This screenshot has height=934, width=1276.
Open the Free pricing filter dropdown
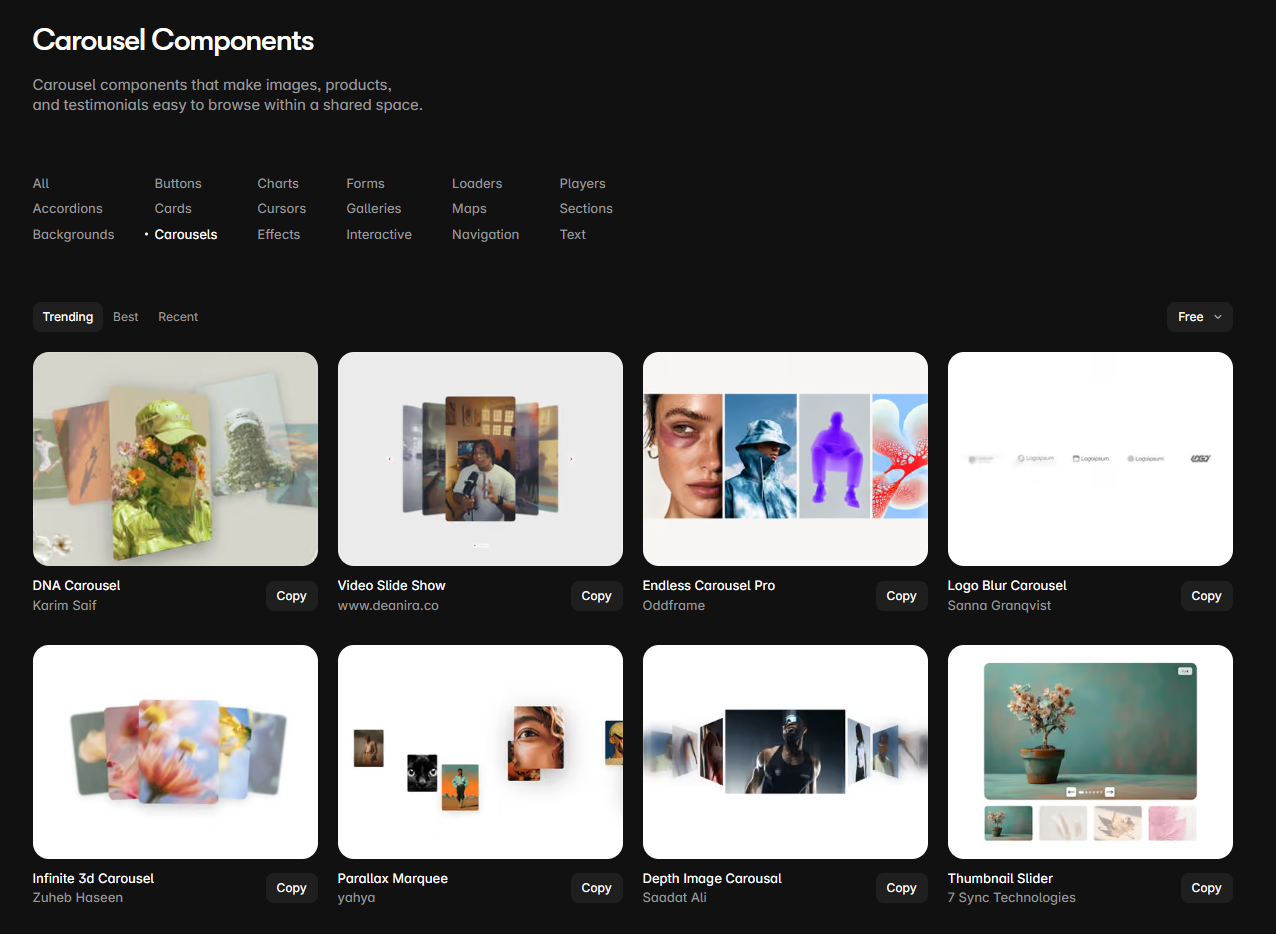pos(1199,317)
